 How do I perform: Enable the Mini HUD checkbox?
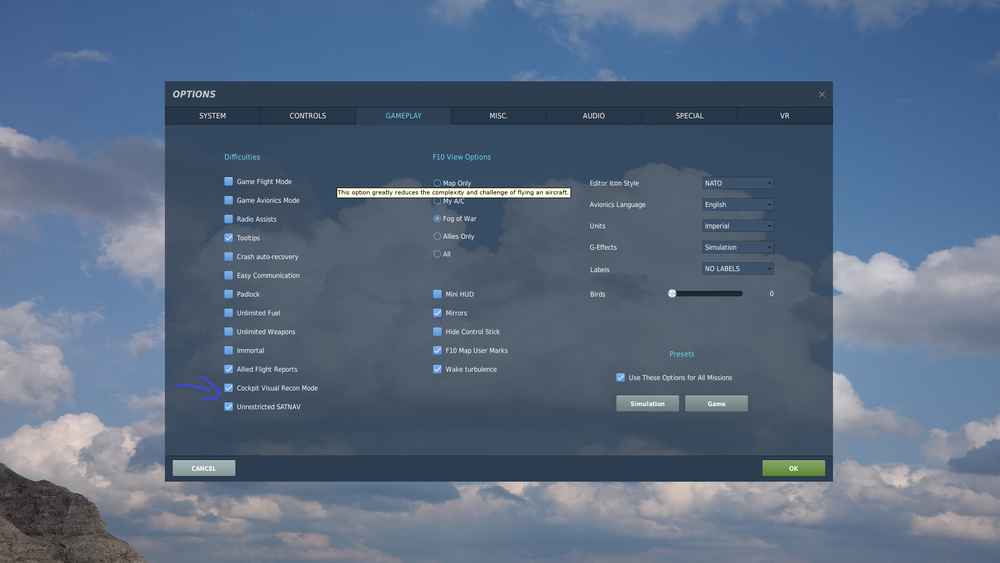[x=437, y=294]
